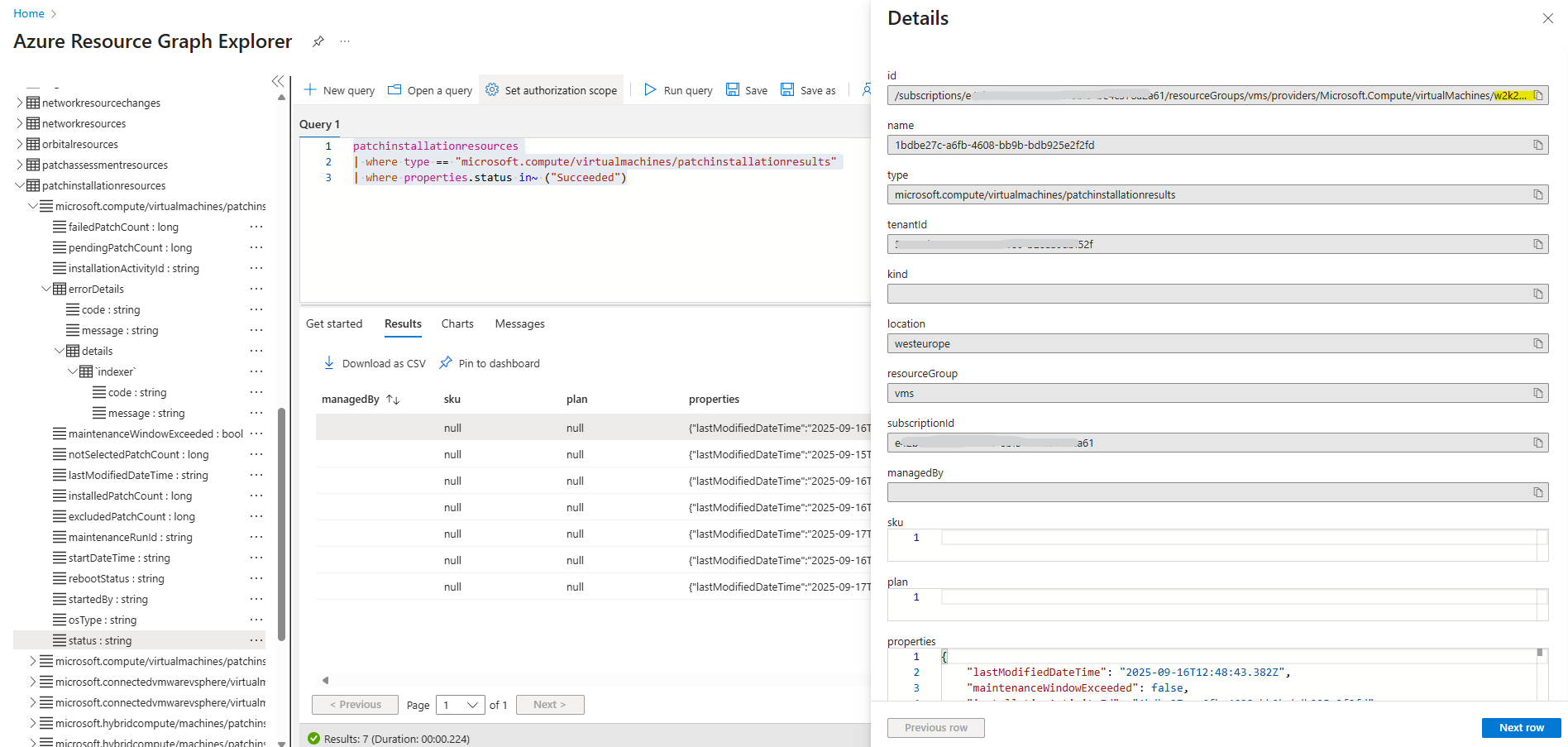The image size is (1568, 747).
Task: Click Next page button
Action: [x=550, y=705]
